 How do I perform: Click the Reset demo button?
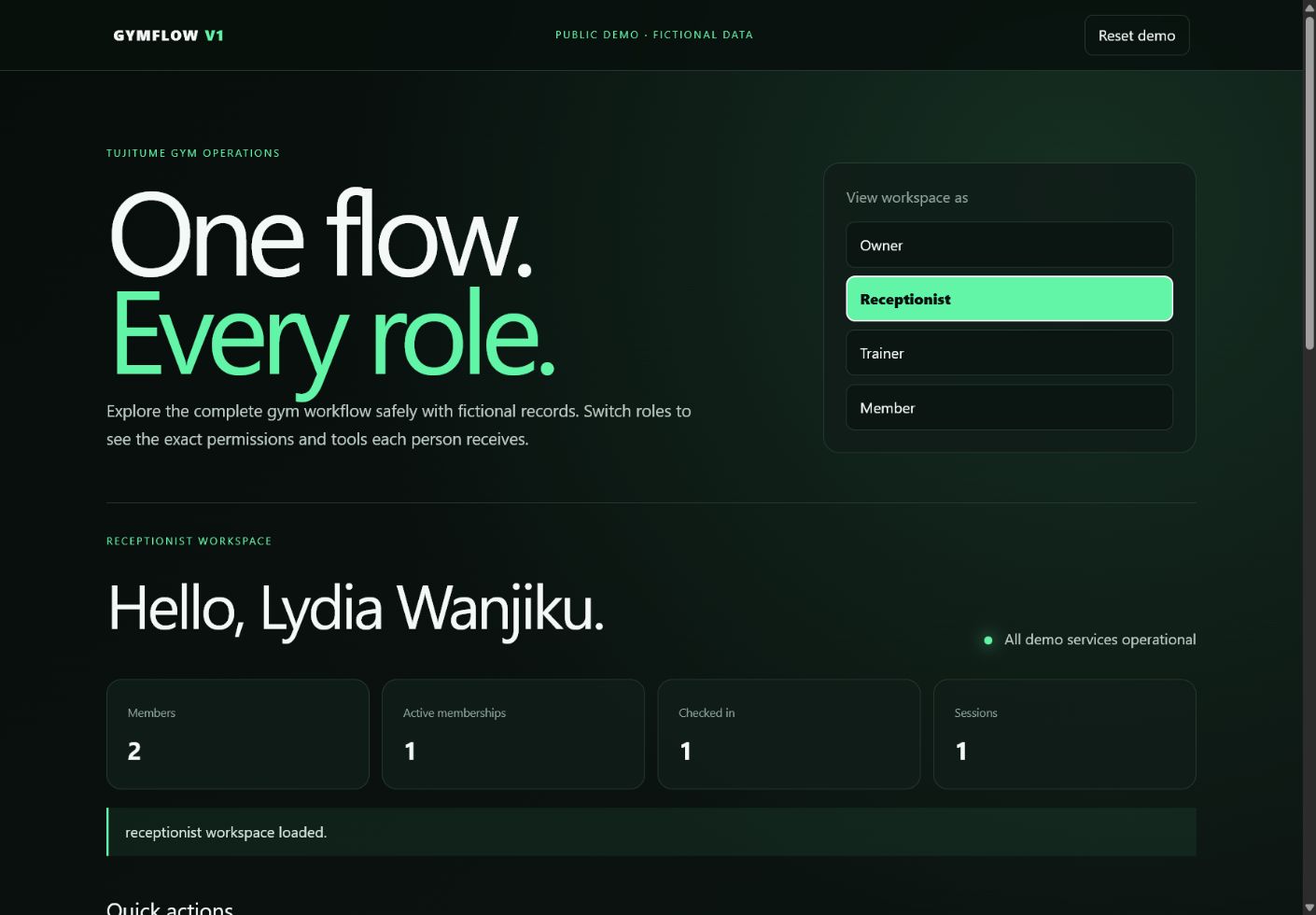pyautogui.click(x=1137, y=35)
